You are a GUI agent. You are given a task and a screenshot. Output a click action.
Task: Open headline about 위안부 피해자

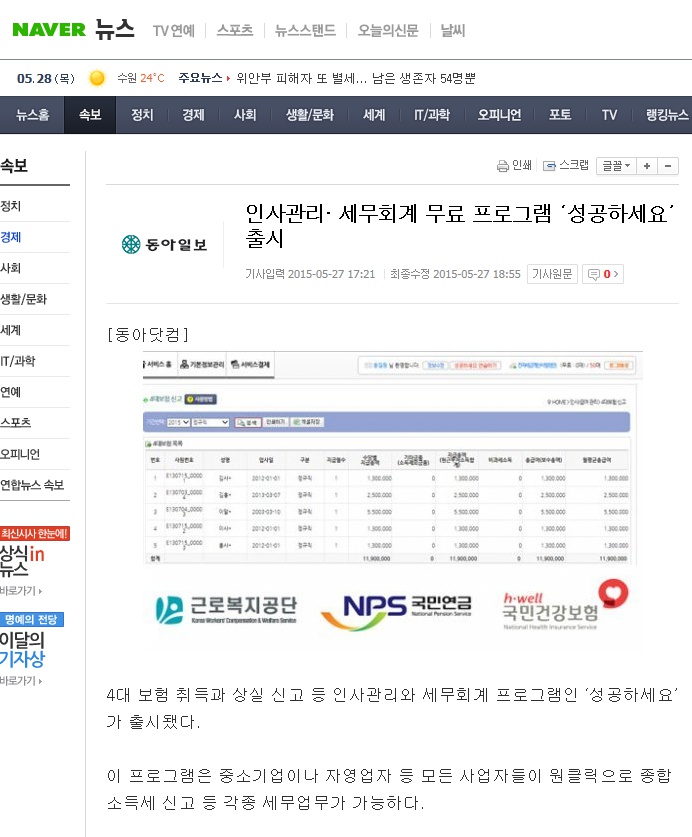coord(356,78)
